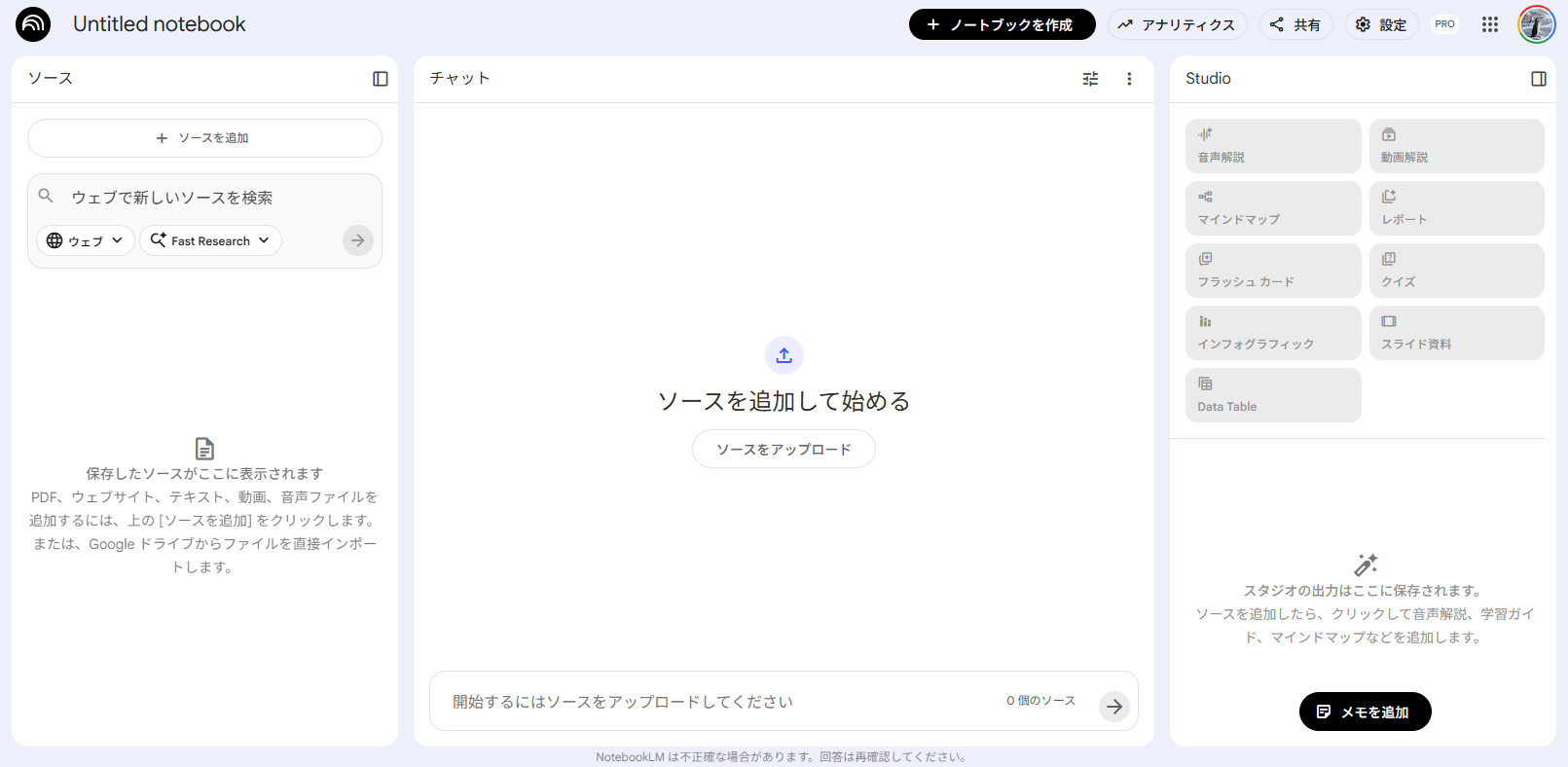Select 音声解説 tile
1568x767 pixels.
click(1273, 146)
